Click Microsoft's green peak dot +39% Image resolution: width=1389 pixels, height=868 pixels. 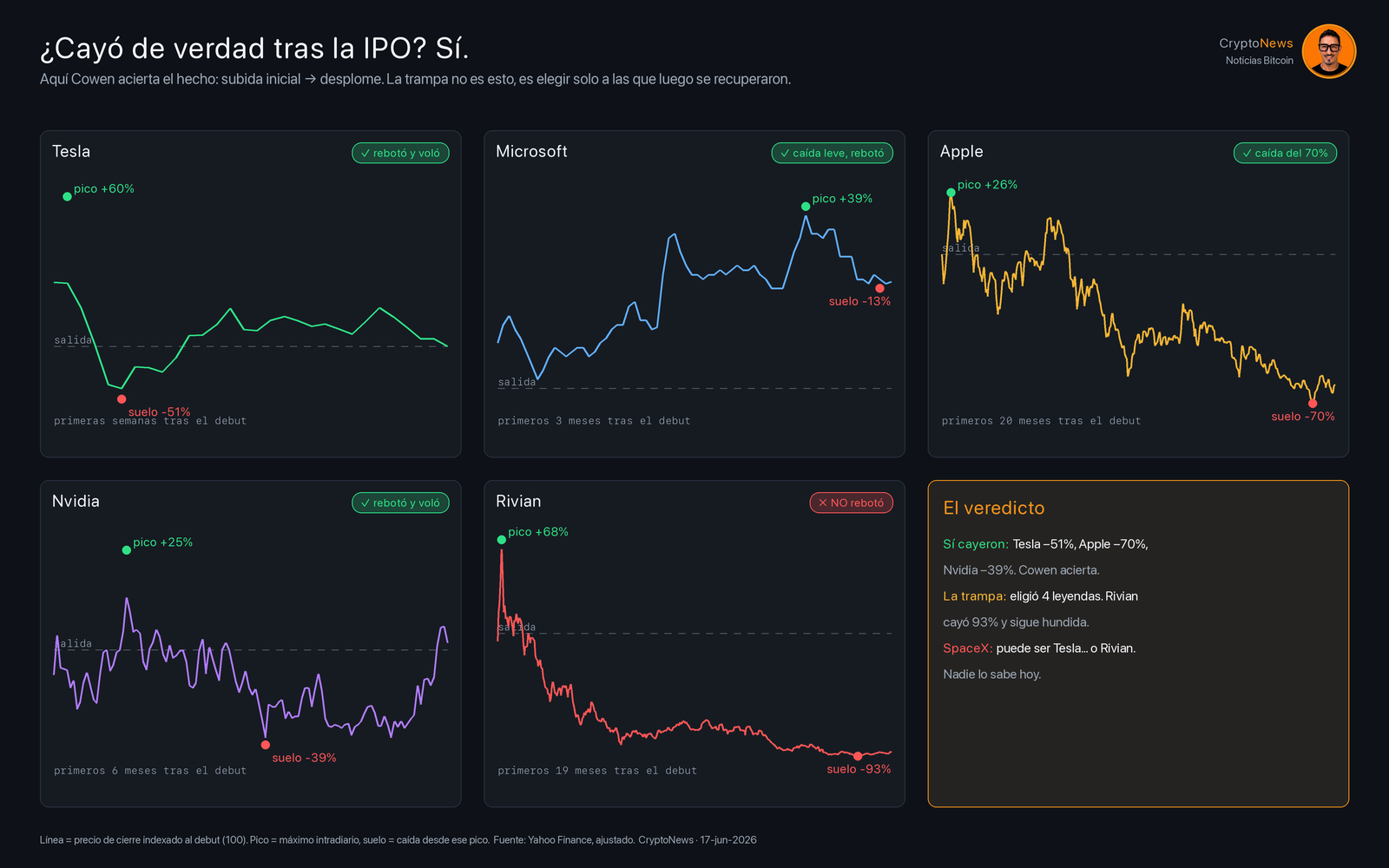pyautogui.click(x=806, y=207)
